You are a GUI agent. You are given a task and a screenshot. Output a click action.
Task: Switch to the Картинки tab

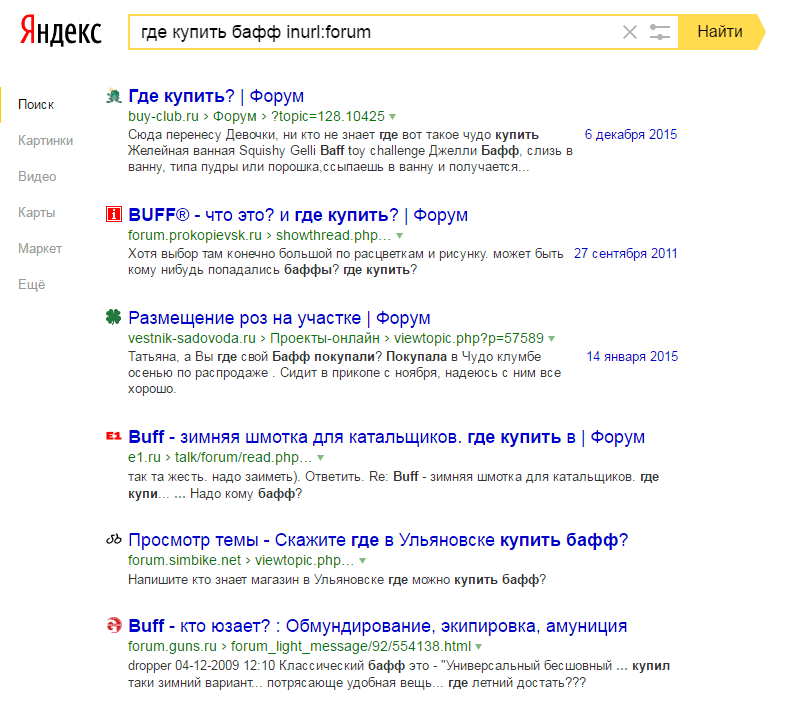pyautogui.click(x=45, y=140)
